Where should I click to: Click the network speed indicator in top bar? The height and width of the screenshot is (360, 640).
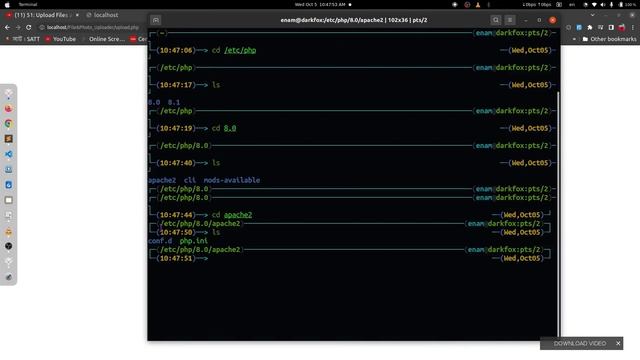coord(536,4)
